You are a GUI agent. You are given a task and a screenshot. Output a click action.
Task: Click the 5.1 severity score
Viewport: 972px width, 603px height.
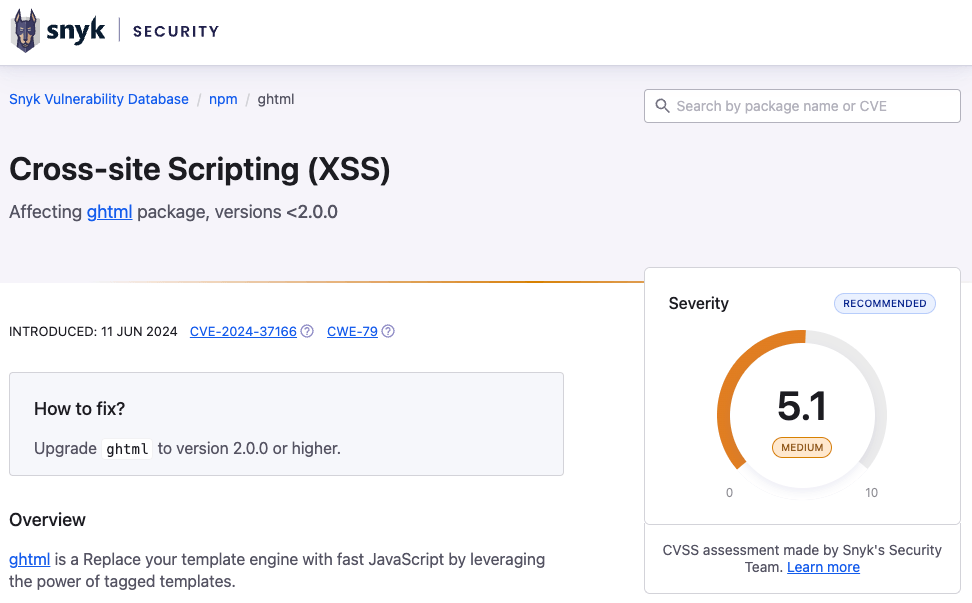[x=802, y=406]
